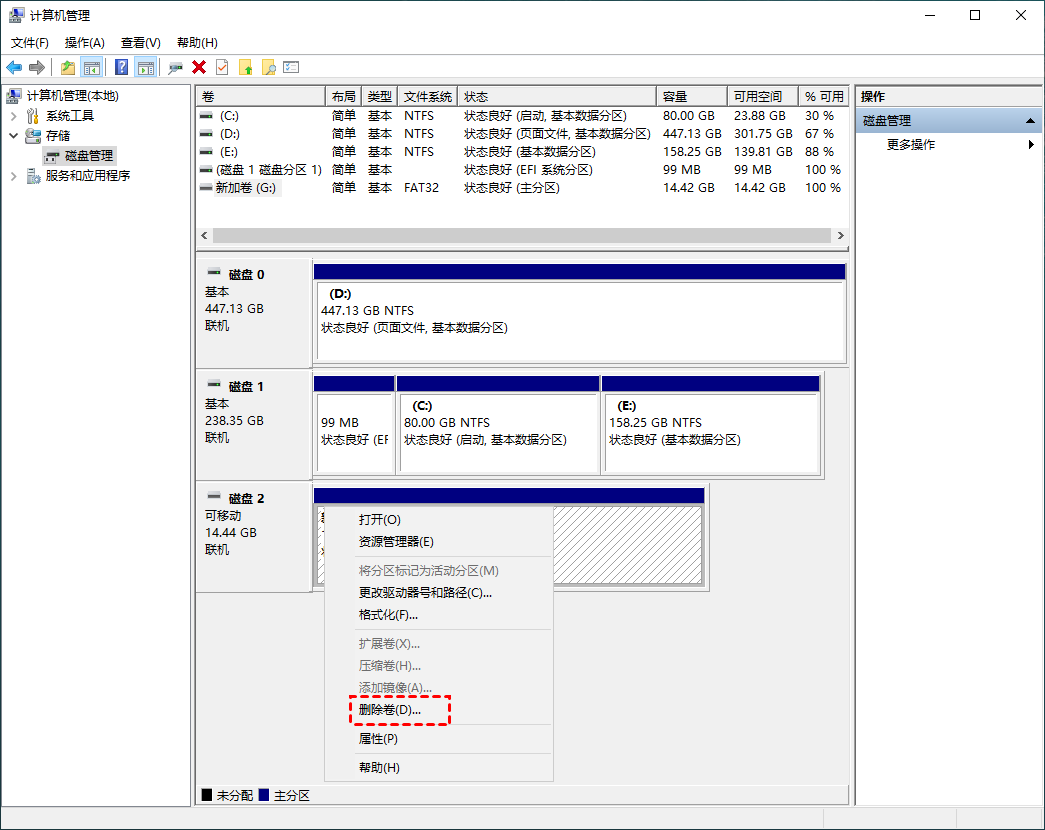The image size is (1045, 830).
Task: Select 更改驱动器号和路径(C)... in context menu
Action: [x=439, y=593]
